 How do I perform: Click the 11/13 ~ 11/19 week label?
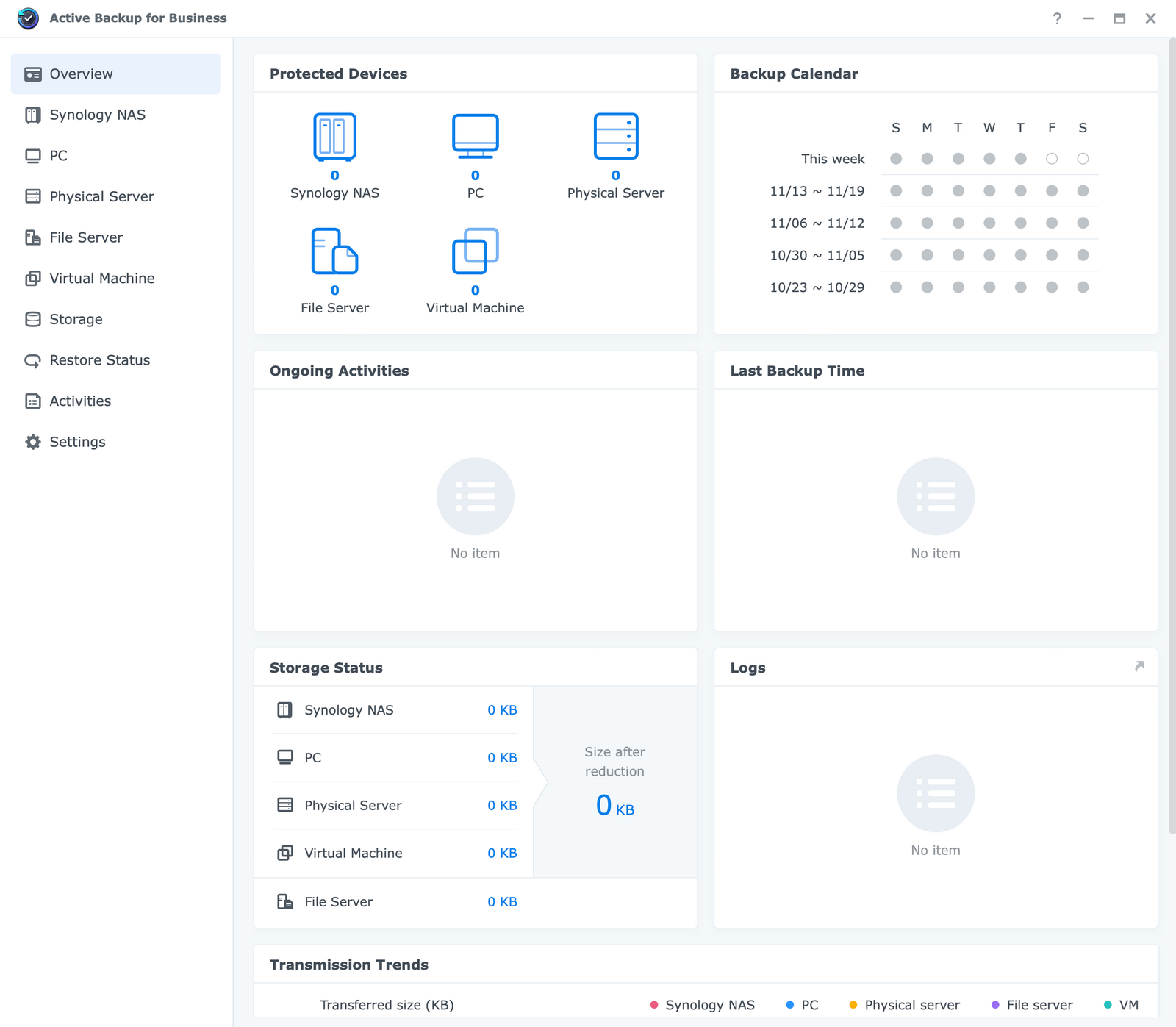(x=817, y=191)
